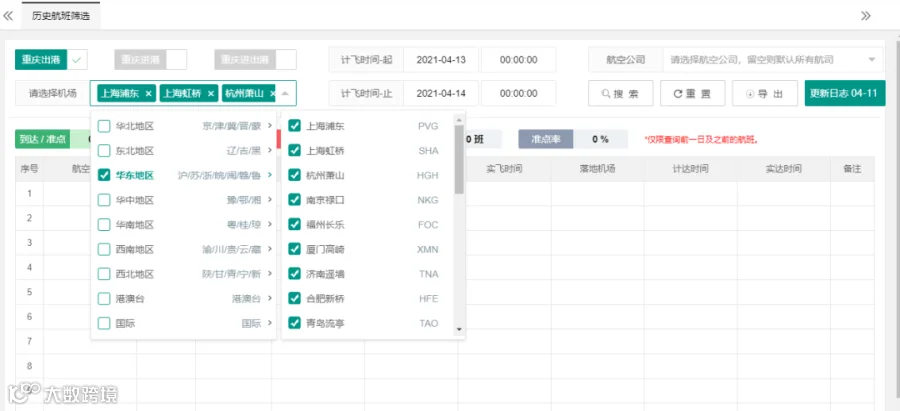Image resolution: width=900 pixels, height=411 pixels.
Task: Click the 重置 reset button
Action: click(693, 94)
